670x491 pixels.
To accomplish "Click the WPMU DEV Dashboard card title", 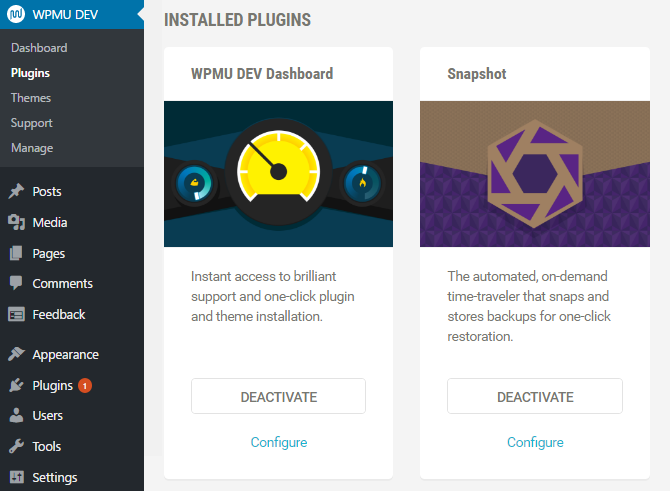I will [x=262, y=74].
